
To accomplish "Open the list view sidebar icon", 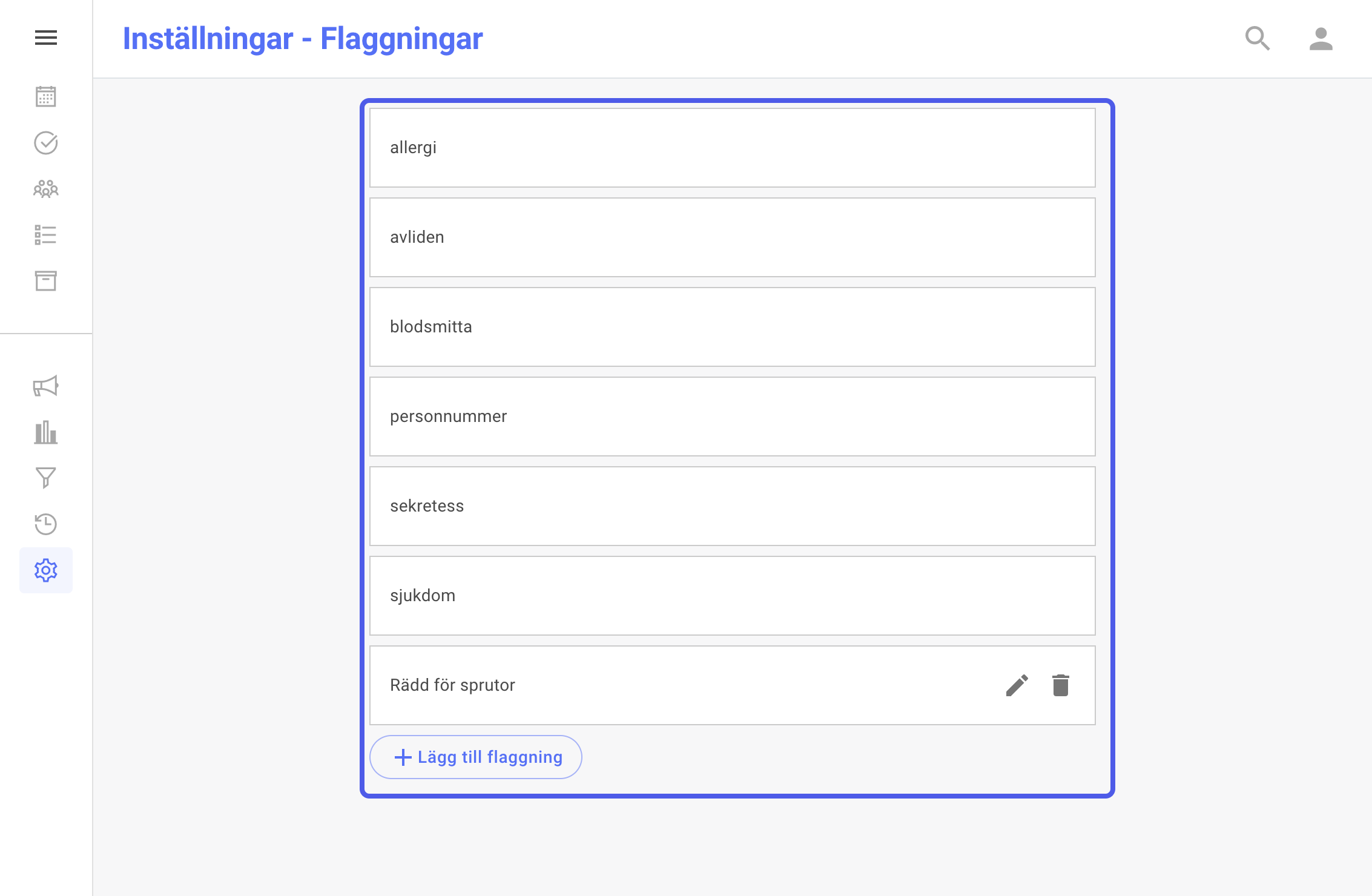I will pos(46,235).
